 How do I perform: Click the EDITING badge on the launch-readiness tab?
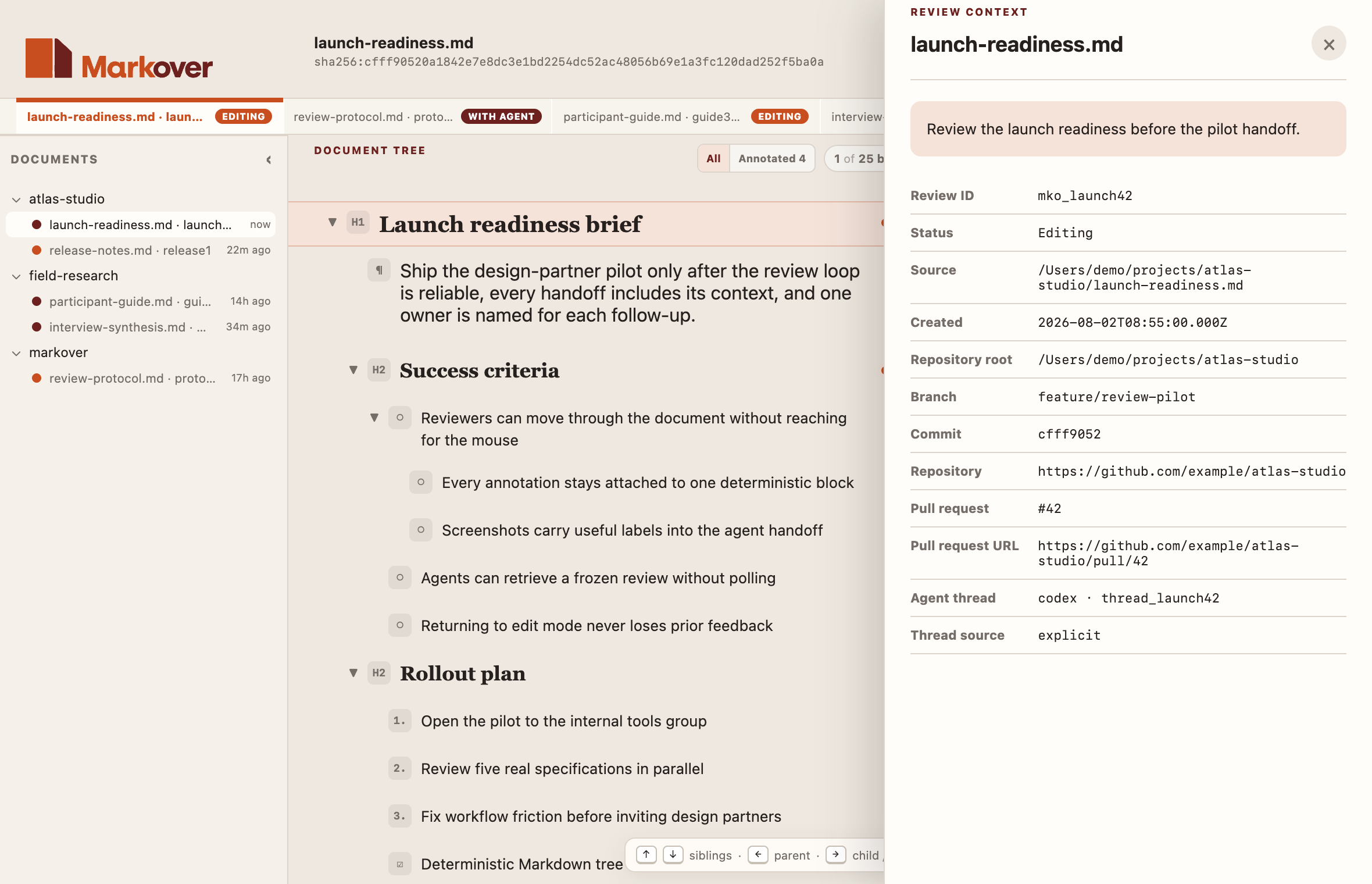pos(243,116)
